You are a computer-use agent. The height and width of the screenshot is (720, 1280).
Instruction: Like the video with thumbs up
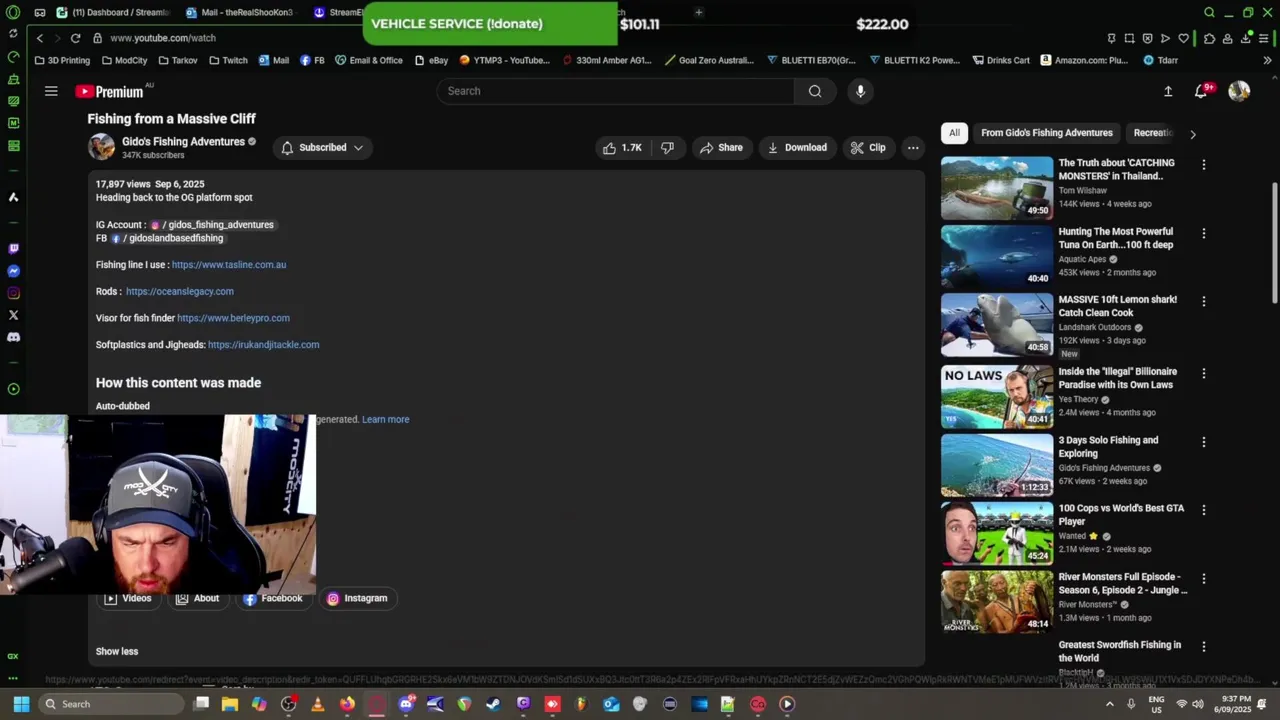622,148
